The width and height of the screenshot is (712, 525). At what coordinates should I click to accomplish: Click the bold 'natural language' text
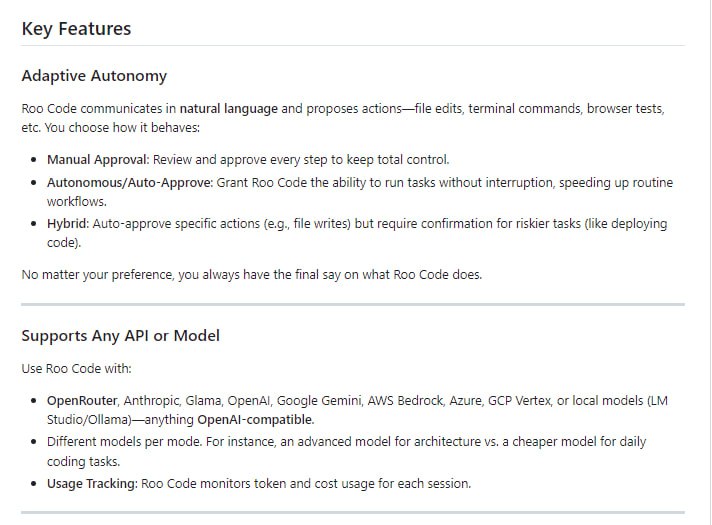228,108
